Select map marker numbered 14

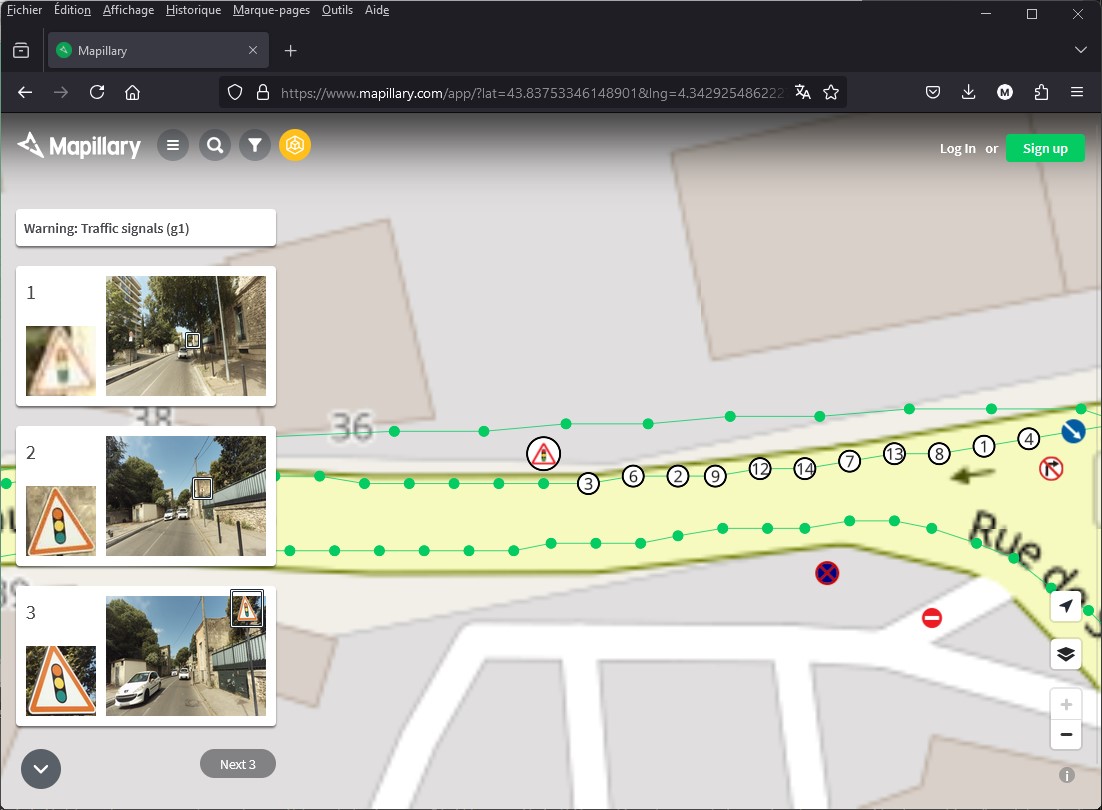pyautogui.click(x=805, y=469)
